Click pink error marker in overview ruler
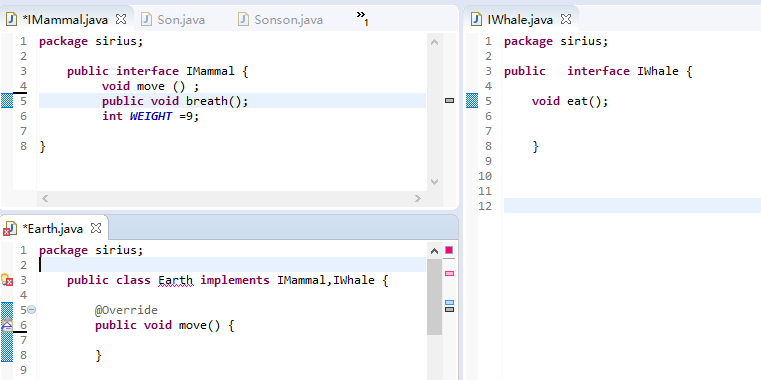The image size is (761, 380). point(449,274)
